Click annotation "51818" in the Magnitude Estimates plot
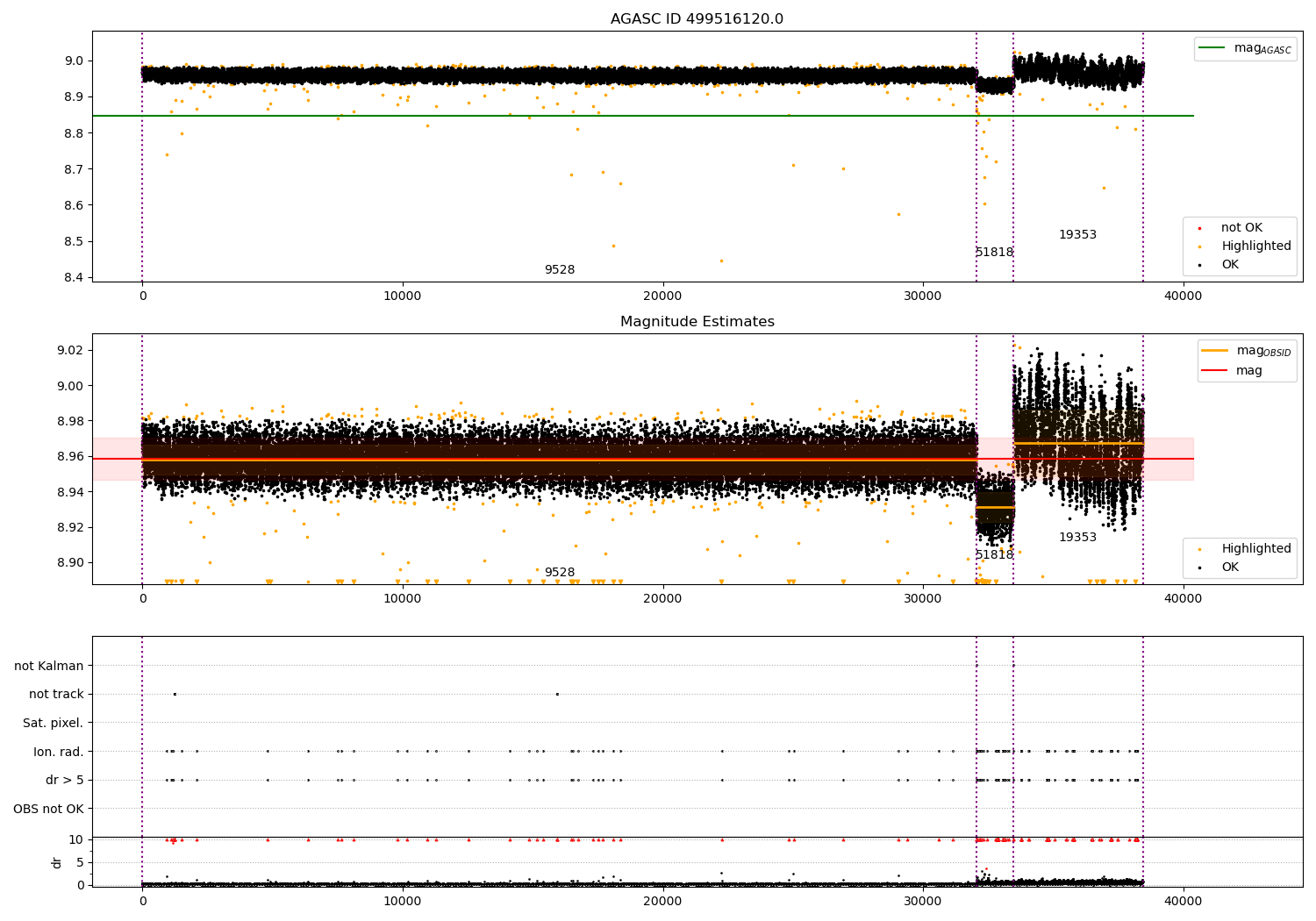 pyautogui.click(x=994, y=555)
